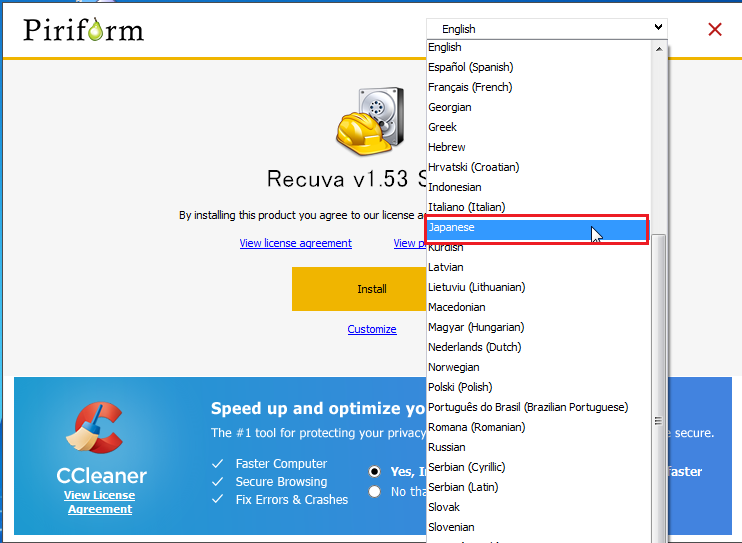The image size is (742, 543).
Task: Click the 'Secure Browsing' feature text
Action: click(x=281, y=481)
